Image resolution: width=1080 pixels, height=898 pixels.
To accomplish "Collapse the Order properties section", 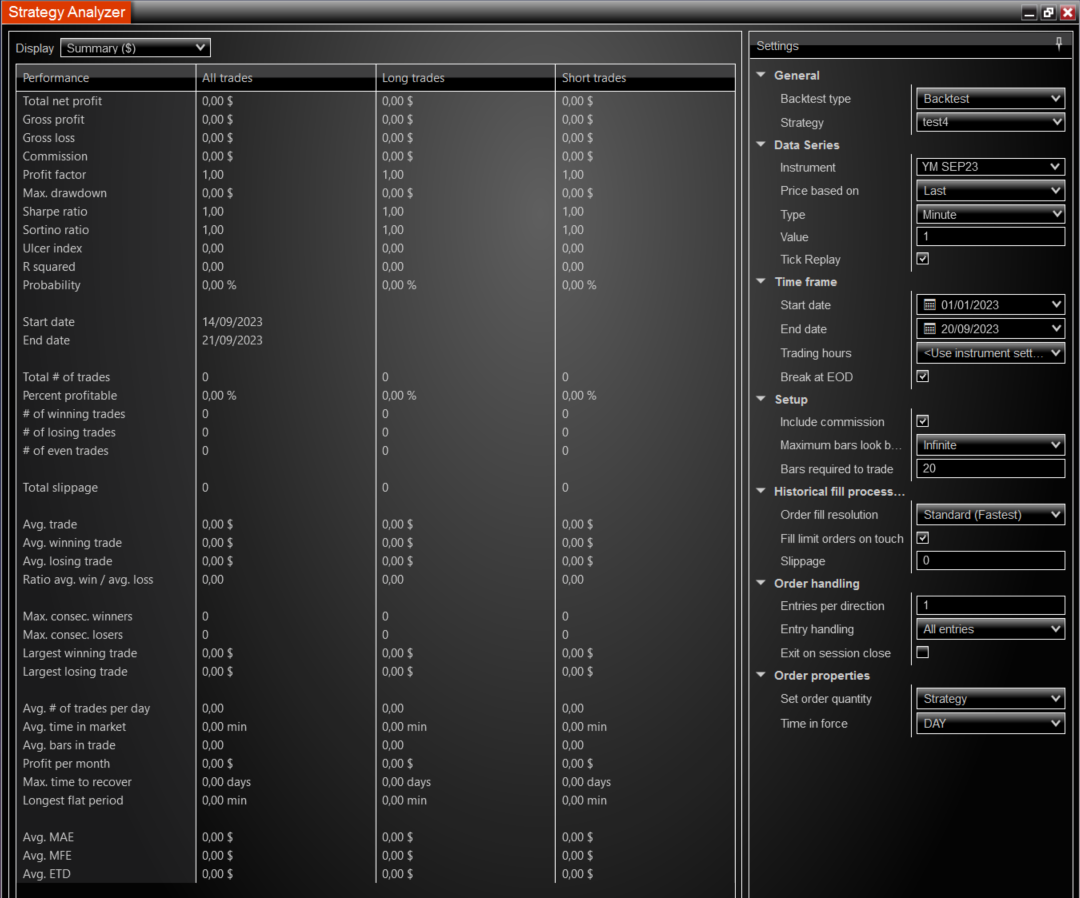I will (761, 675).
